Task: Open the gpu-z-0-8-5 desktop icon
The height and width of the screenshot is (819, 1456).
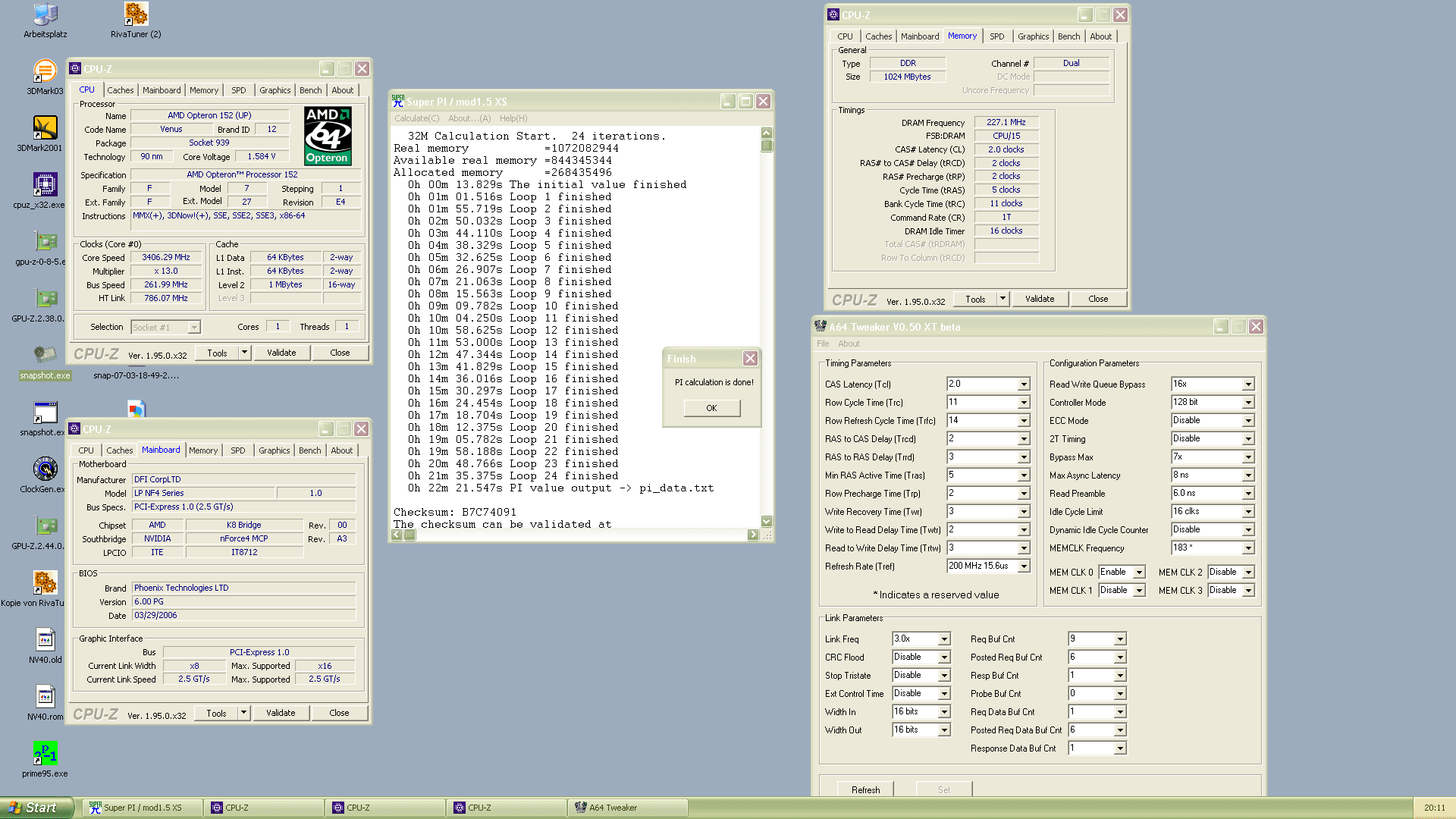Action: click(45, 248)
